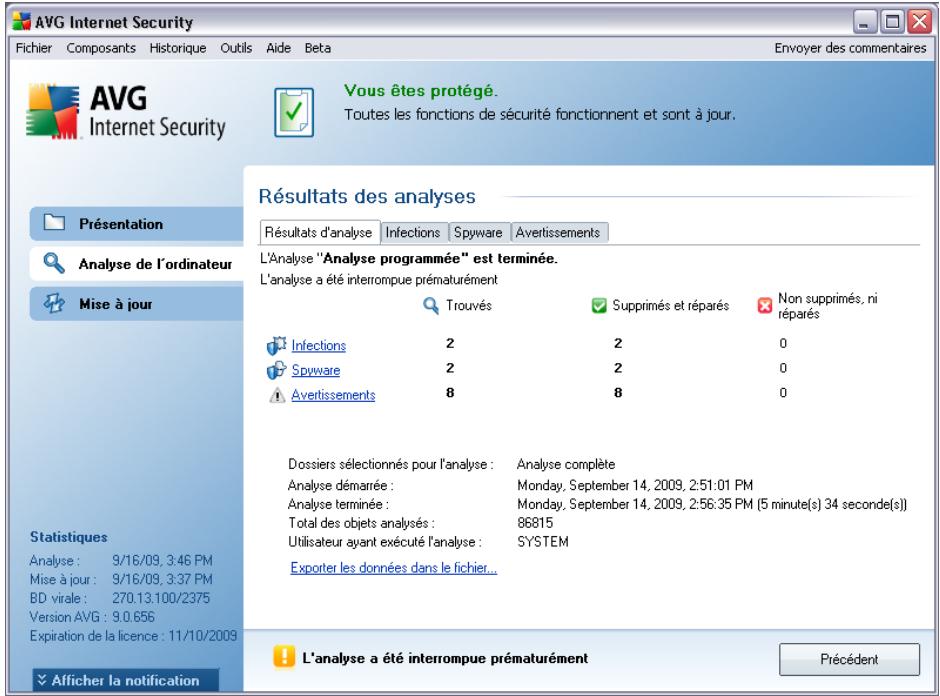Image resolution: width=940 pixels, height=696 pixels.
Task: Click Version AVG 9.0.656 text
Action: pos(92,617)
